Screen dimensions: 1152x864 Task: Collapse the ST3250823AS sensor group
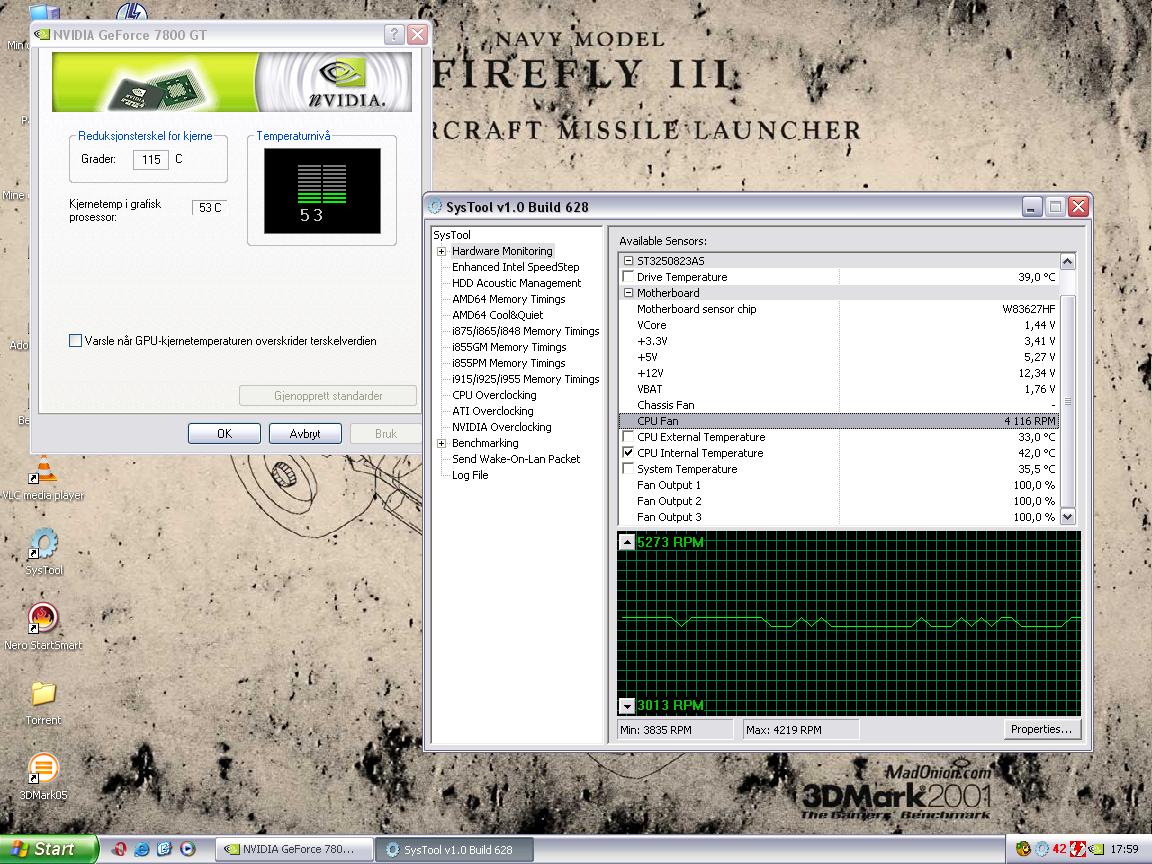628,261
